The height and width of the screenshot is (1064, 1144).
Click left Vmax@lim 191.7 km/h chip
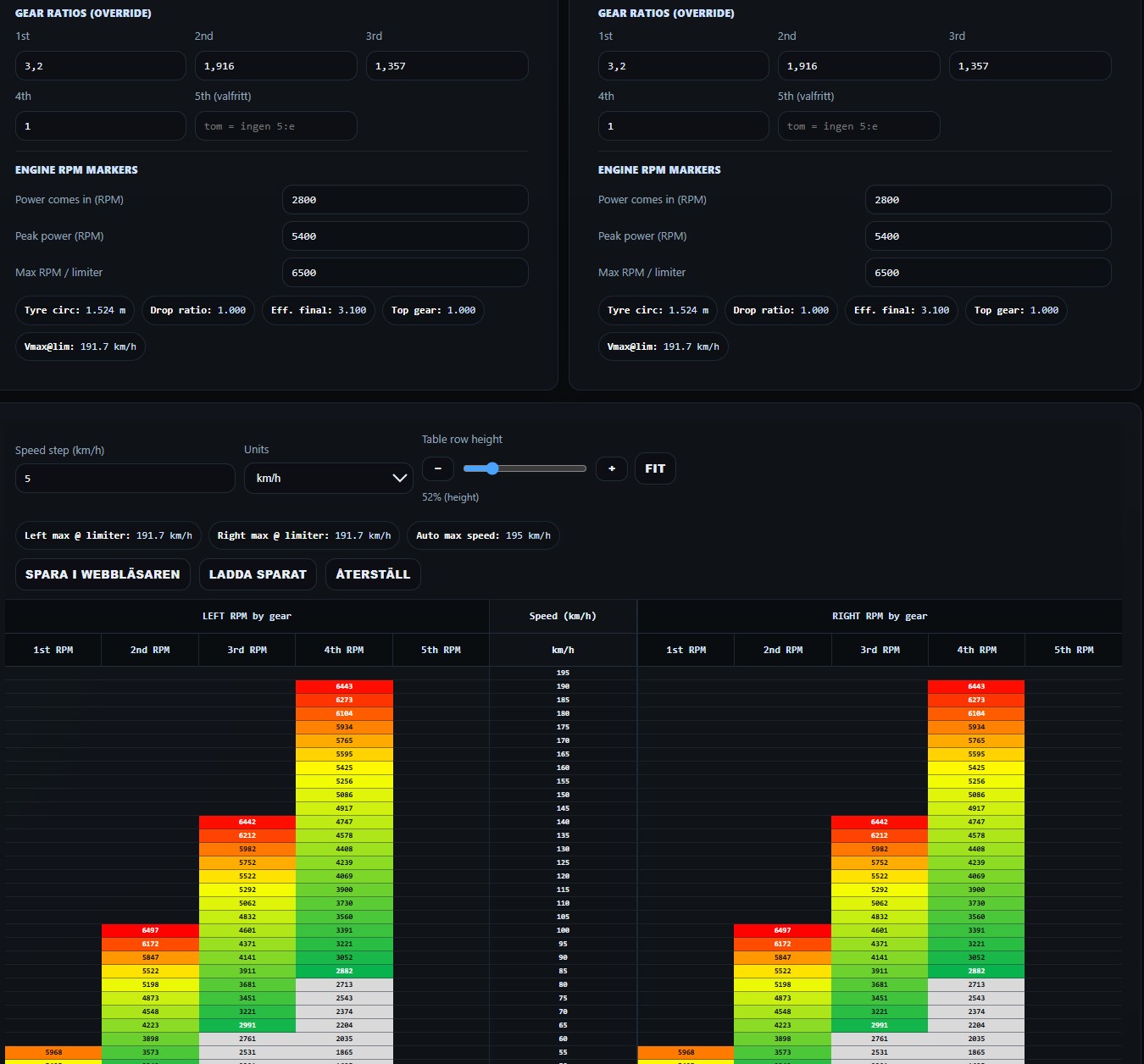(x=81, y=346)
